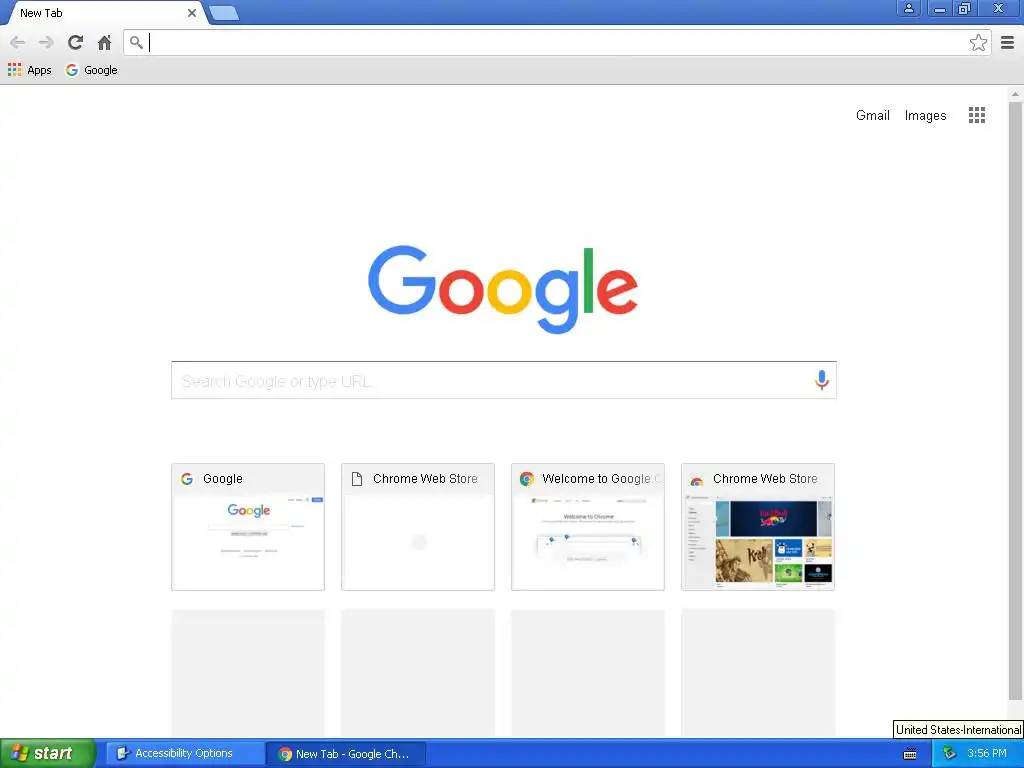Click the Google logo

point(503,289)
